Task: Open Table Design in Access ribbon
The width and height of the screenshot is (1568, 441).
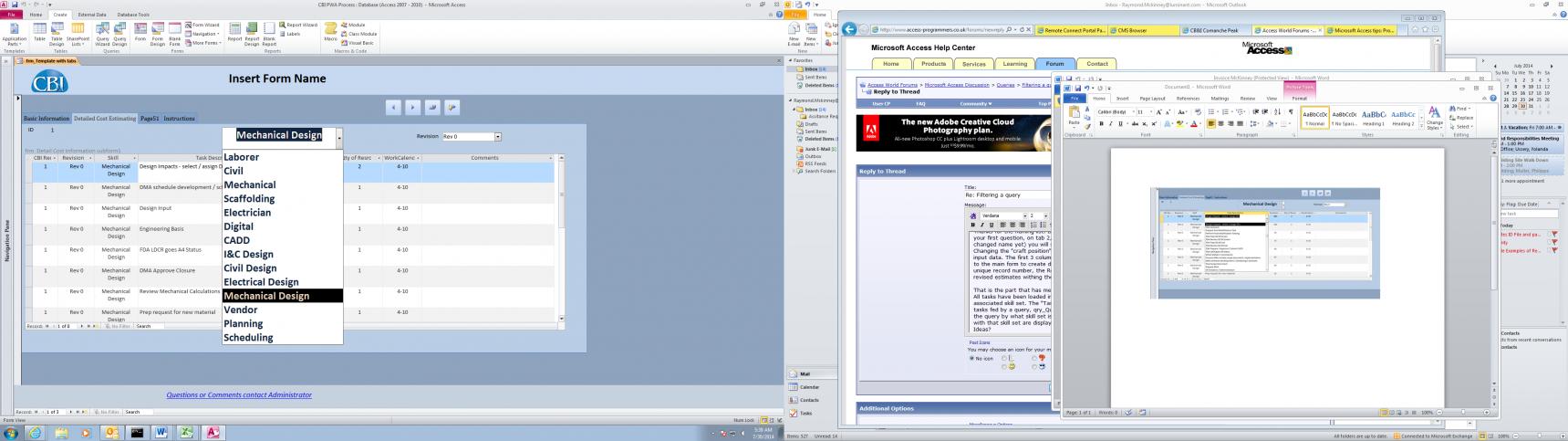Action: coord(57,34)
